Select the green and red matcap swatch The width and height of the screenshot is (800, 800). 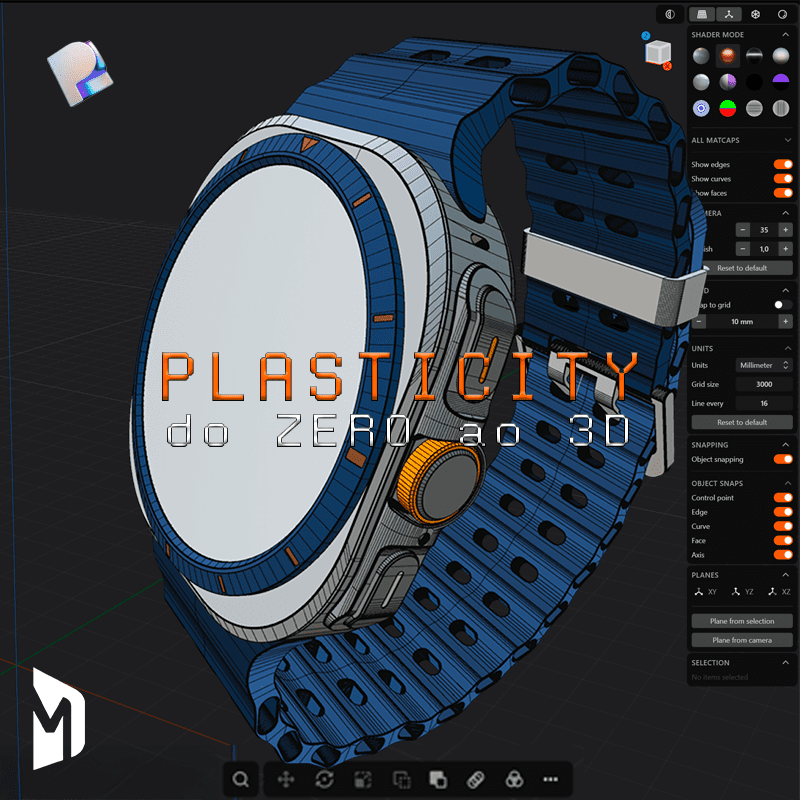click(x=729, y=108)
